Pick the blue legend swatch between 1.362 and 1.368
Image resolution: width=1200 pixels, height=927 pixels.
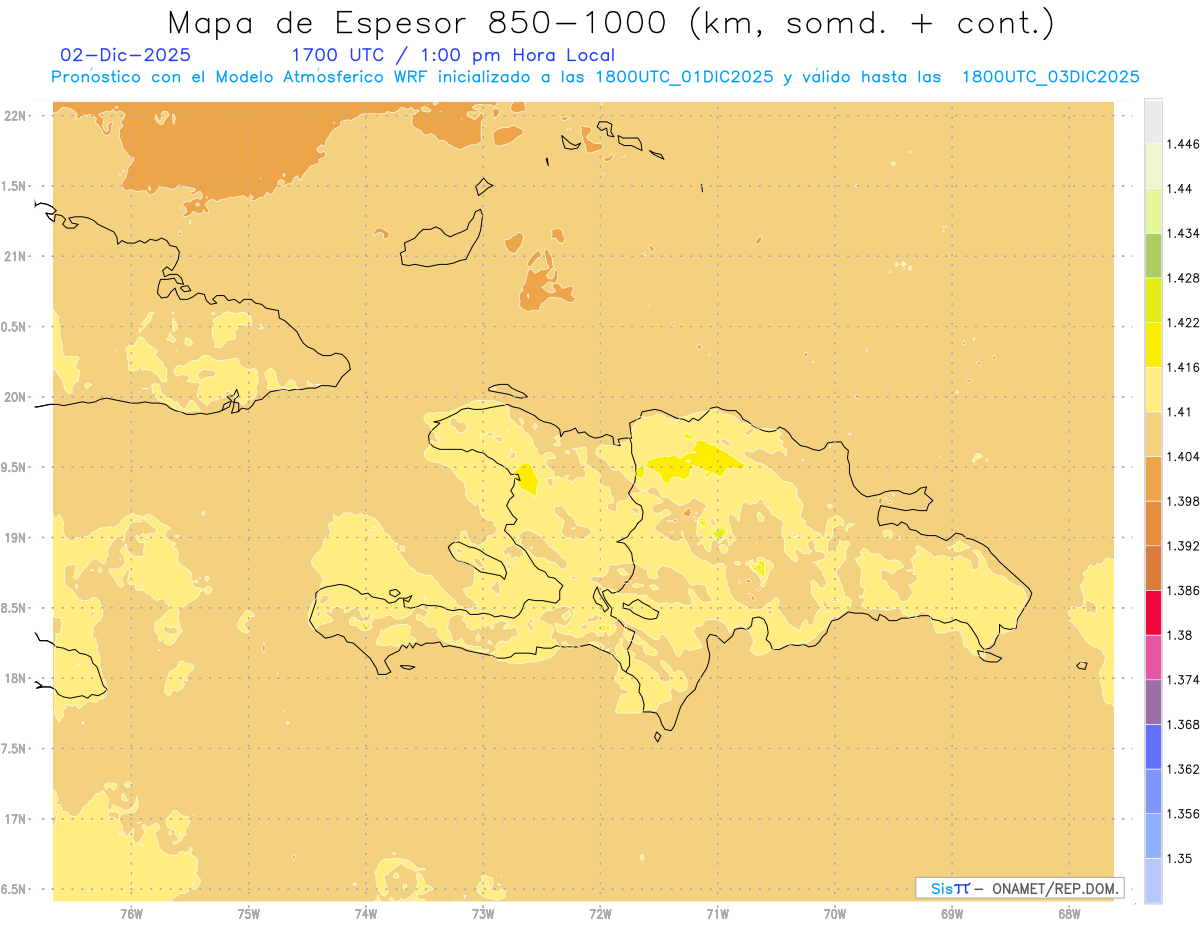[1153, 747]
